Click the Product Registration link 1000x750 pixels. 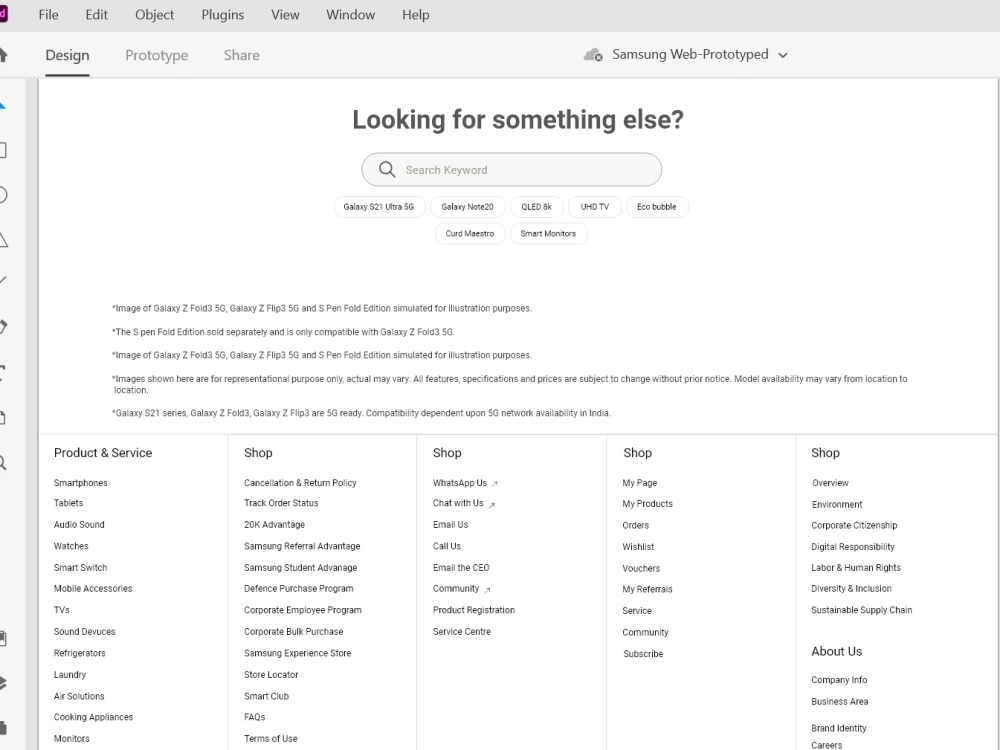click(x=474, y=610)
